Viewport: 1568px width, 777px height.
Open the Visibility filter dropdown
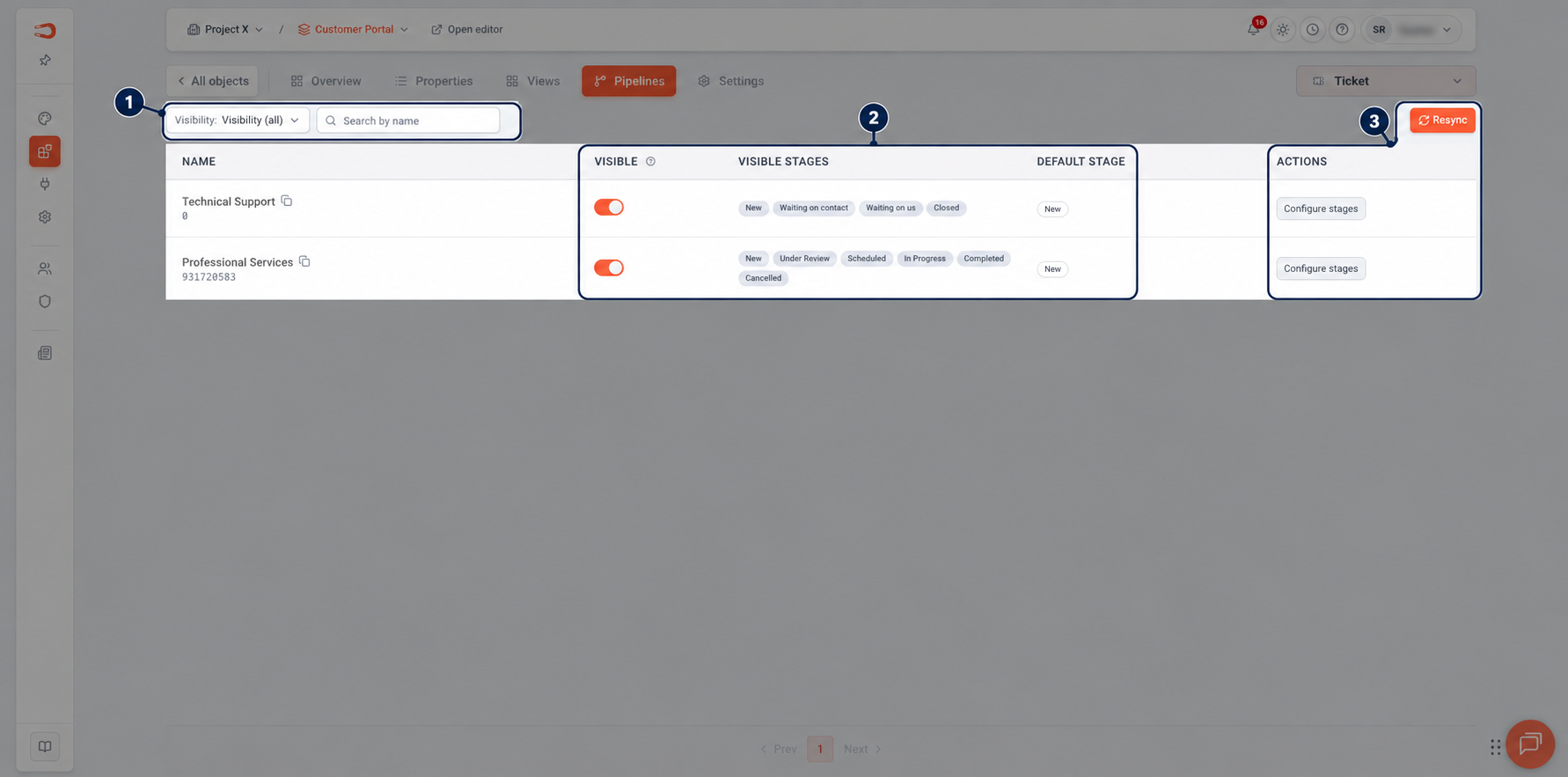click(x=238, y=121)
